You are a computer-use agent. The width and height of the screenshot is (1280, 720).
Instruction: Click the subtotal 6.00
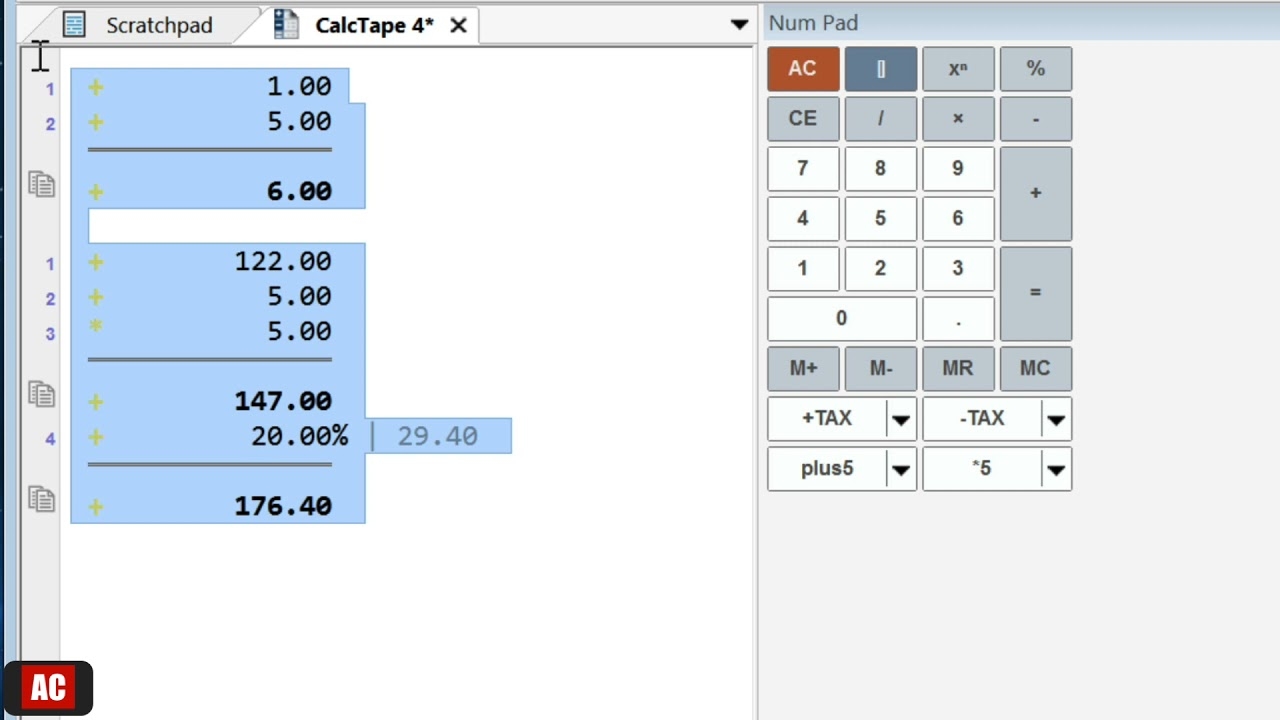[299, 192]
